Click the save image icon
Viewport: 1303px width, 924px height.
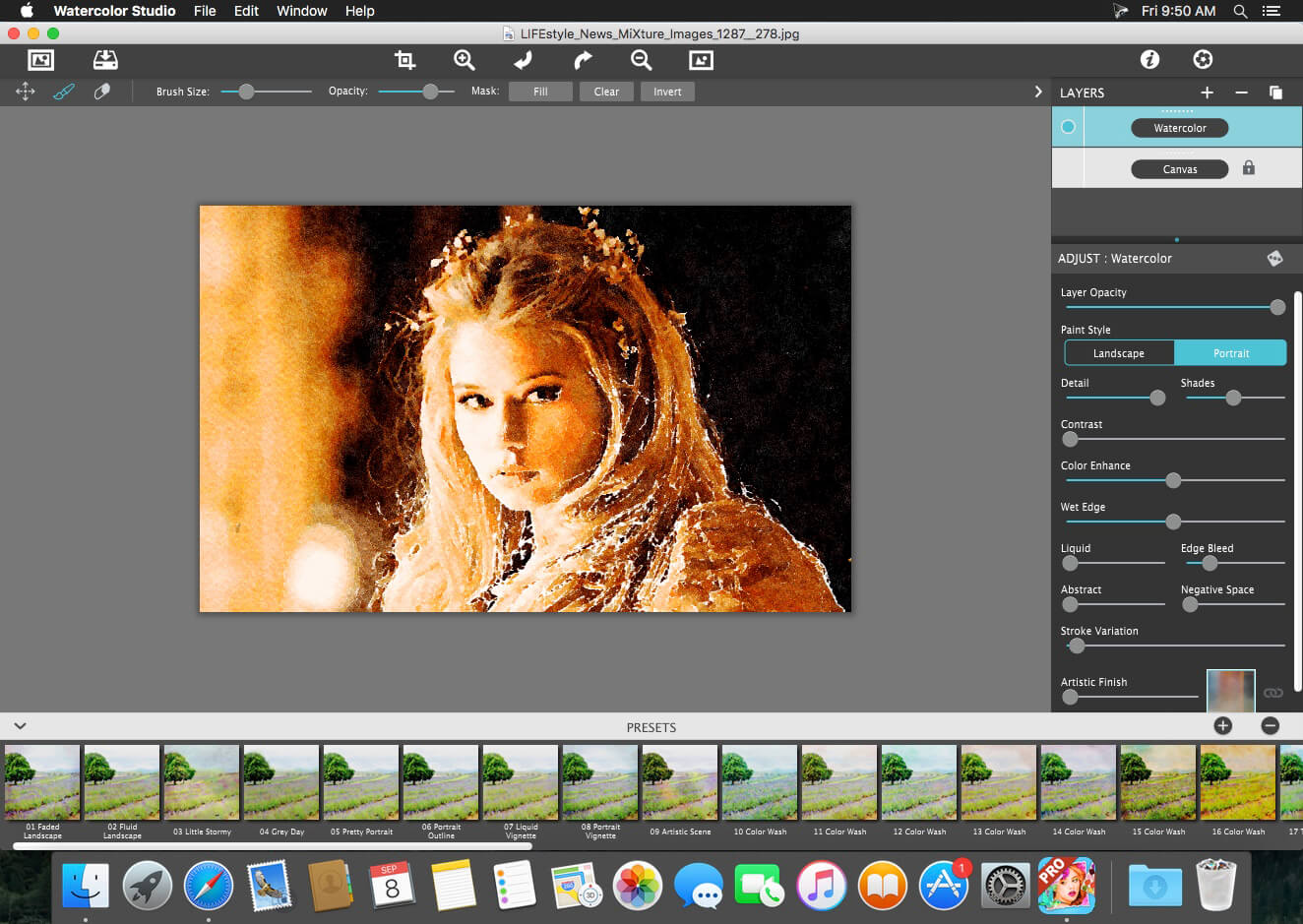(x=105, y=60)
